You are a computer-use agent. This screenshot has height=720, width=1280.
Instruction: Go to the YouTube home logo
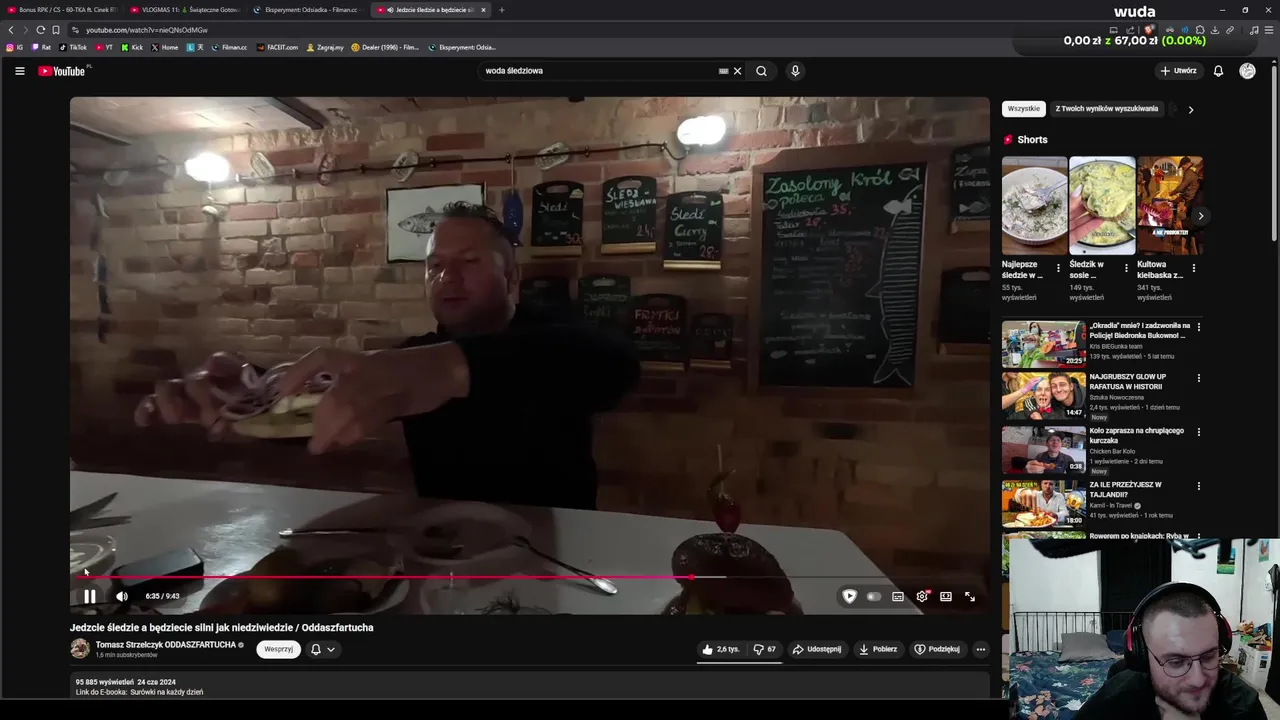coord(62,71)
